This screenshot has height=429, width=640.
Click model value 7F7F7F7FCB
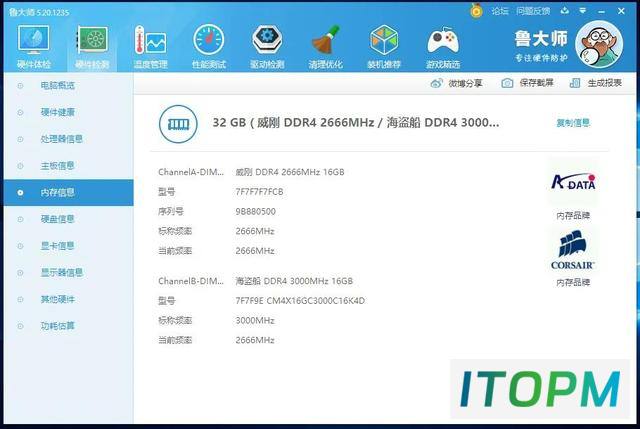(x=259, y=192)
